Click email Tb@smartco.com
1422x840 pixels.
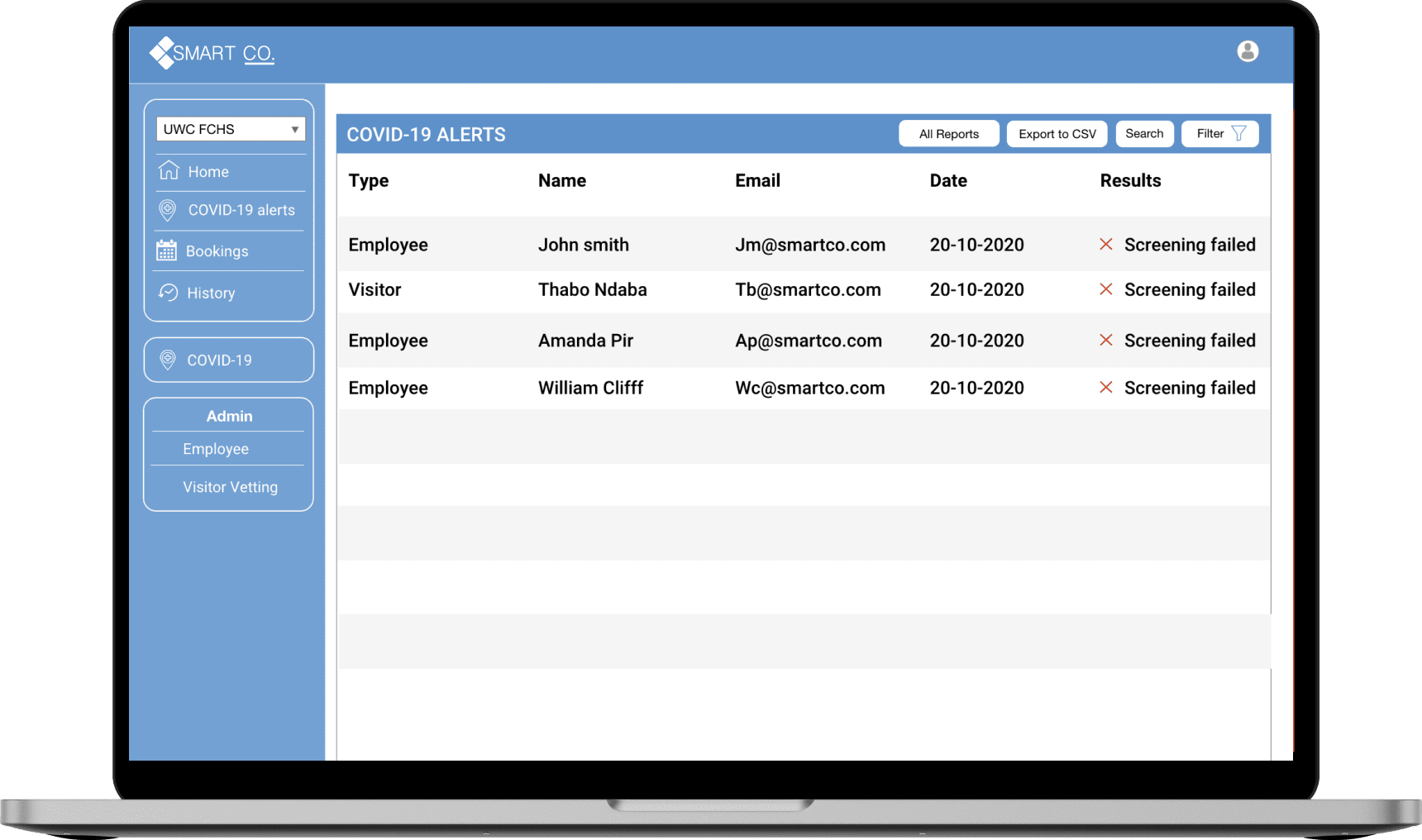[808, 289]
